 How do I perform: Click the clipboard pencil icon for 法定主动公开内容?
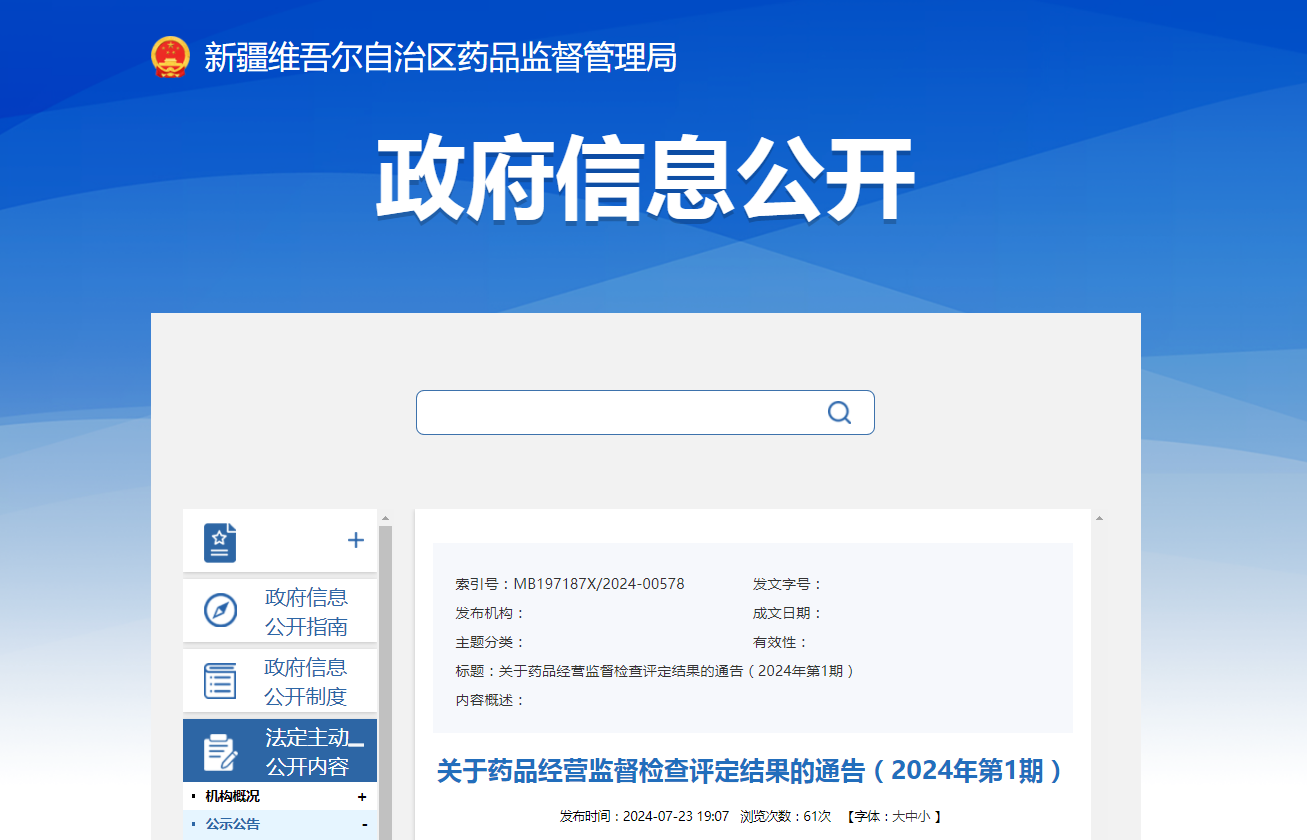pos(220,752)
